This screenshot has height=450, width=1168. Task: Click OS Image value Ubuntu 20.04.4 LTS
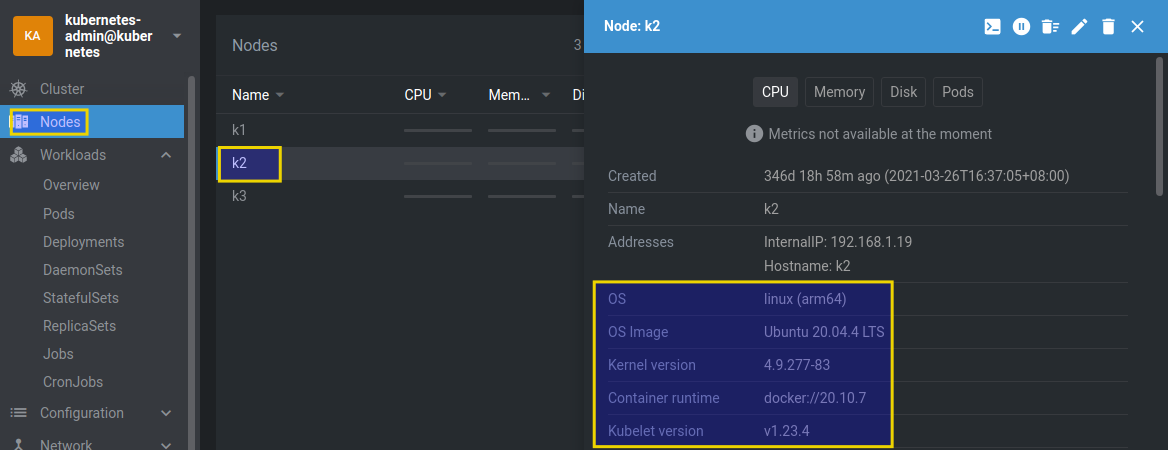(x=825, y=332)
